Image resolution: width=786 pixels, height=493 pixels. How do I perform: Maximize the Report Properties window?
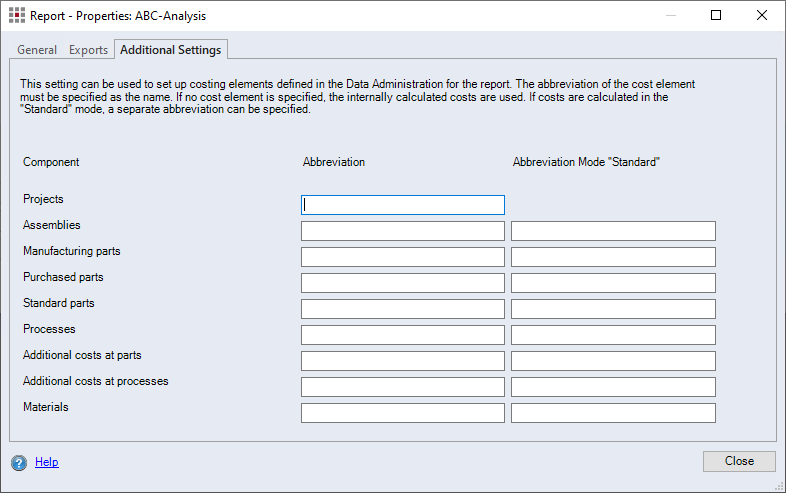[x=716, y=16]
